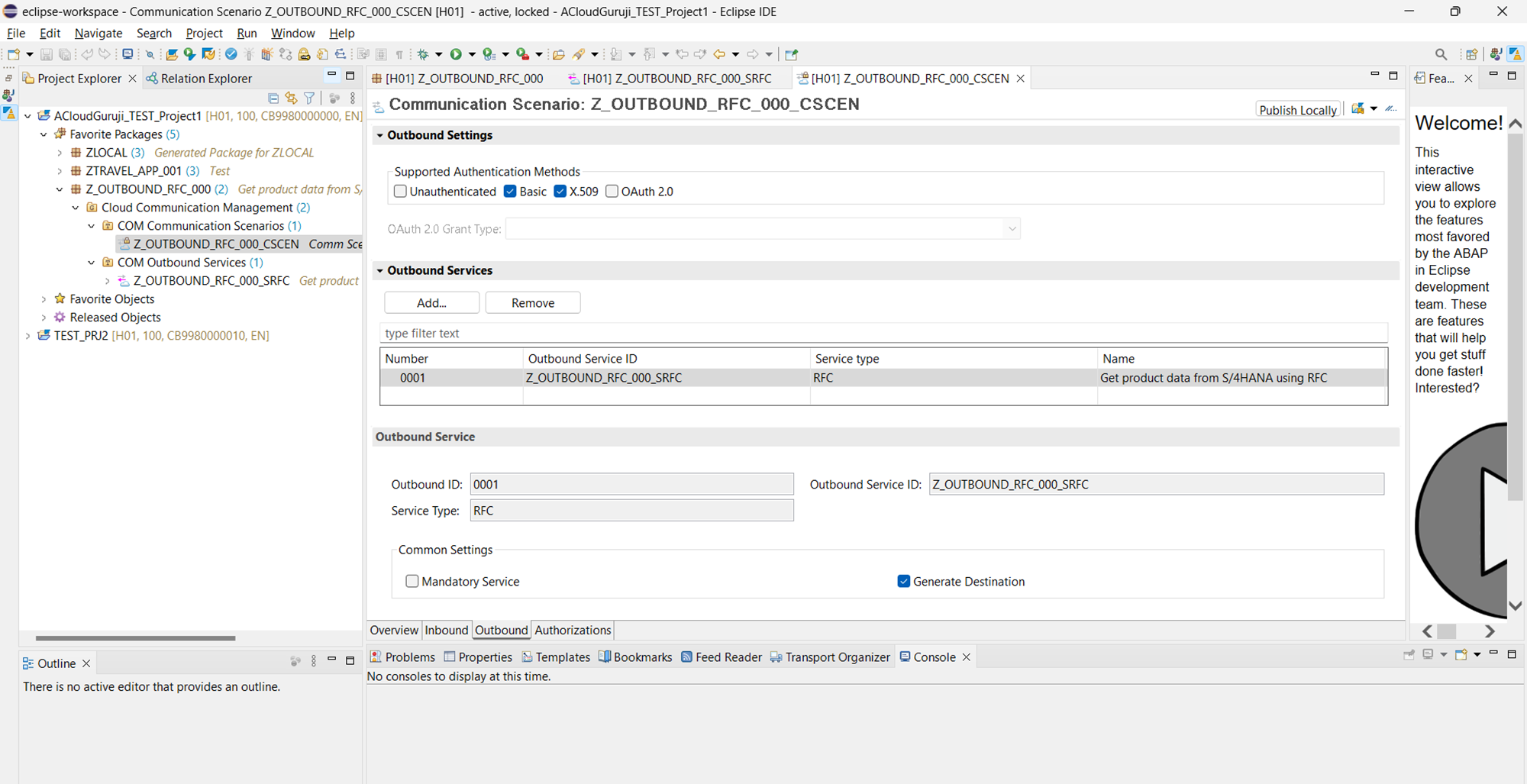Screen dimensions: 1527x784
Task: Click the toolbar search magnifier icon
Action: pyautogui.click(x=1441, y=54)
